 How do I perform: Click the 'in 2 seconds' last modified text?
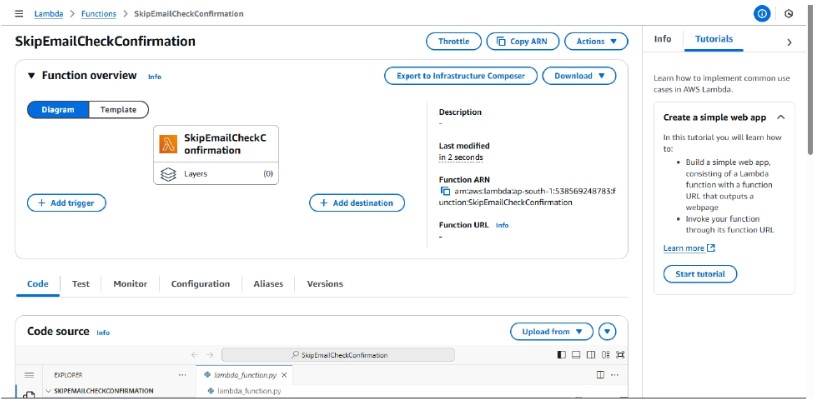pos(461,157)
